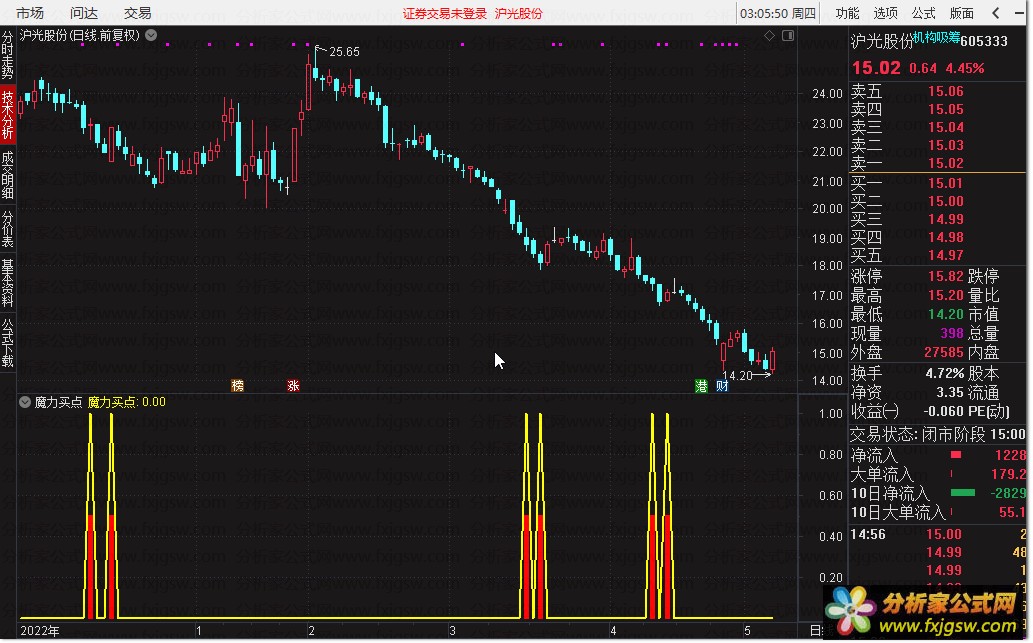Screen dimensions: 1033x643
Task: Click the 卖一 price 15.02
Action: [x=946, y=163]
